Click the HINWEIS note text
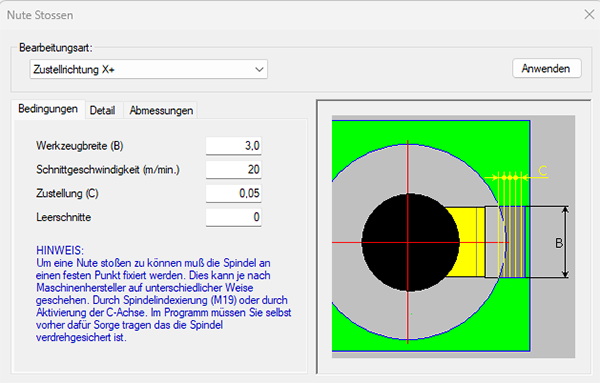 [x=163, y=294]
